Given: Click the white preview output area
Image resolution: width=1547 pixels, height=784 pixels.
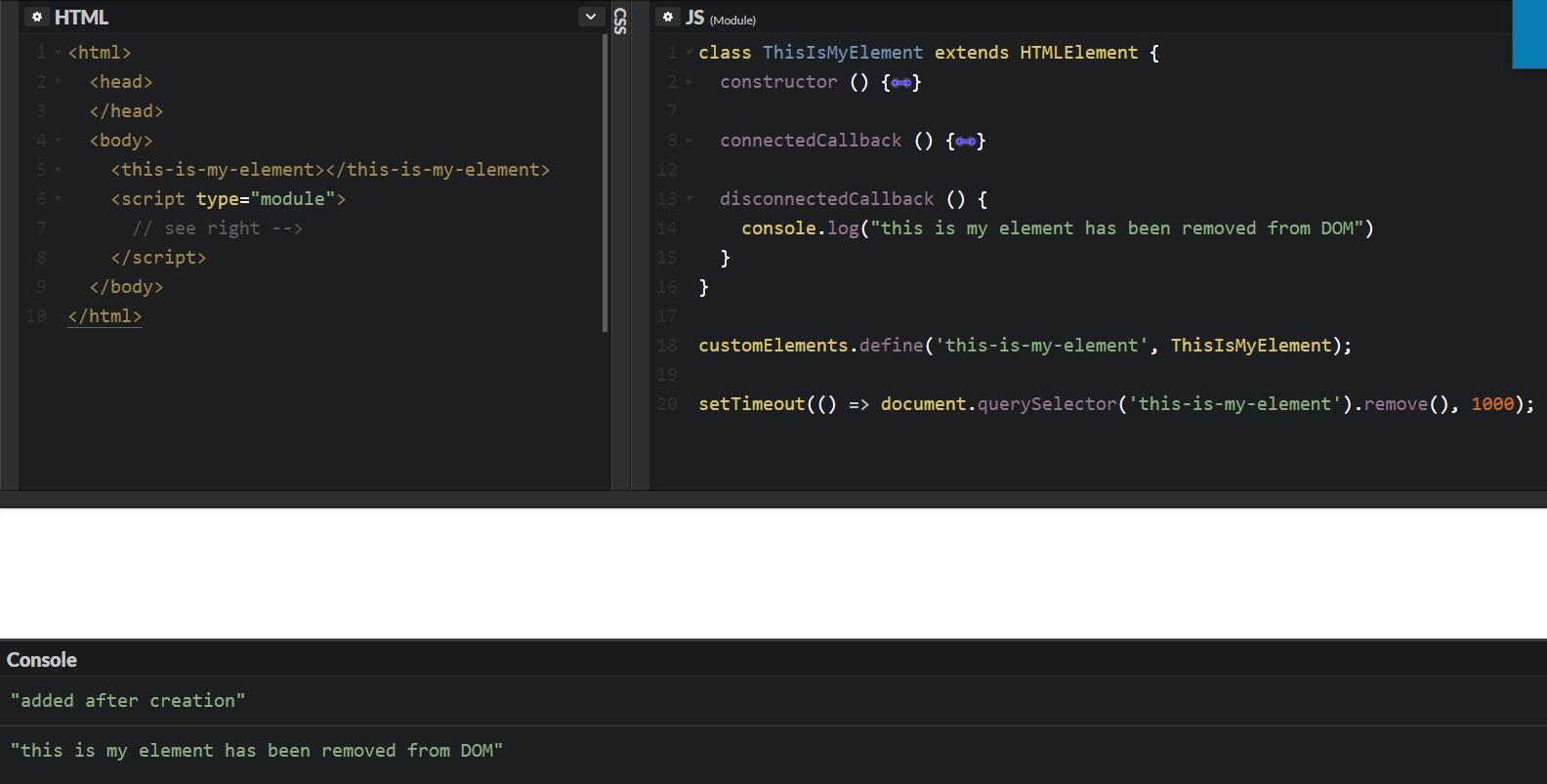Looking at the screenshot, I should click(773, 573).
